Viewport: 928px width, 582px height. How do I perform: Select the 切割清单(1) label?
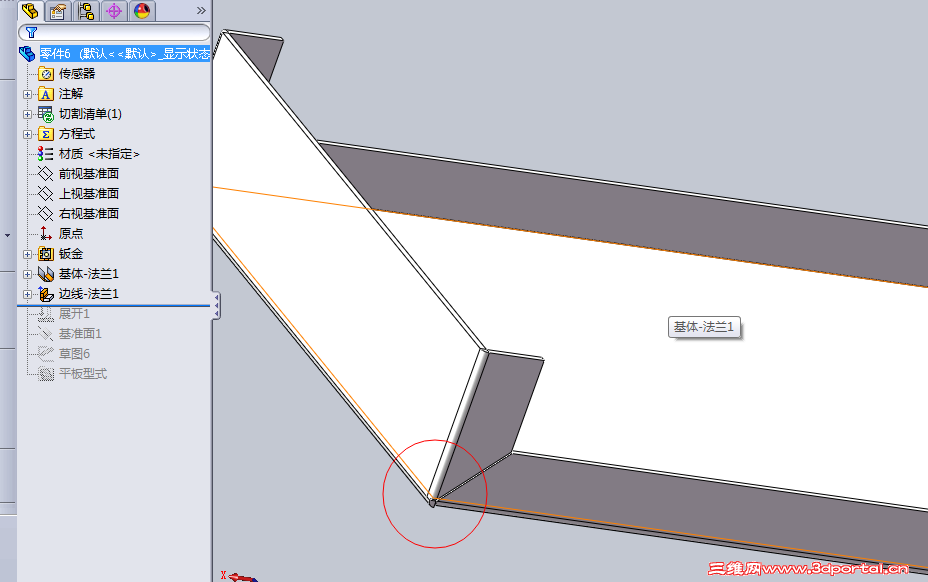pyautogui.click(x=90, y=114)
